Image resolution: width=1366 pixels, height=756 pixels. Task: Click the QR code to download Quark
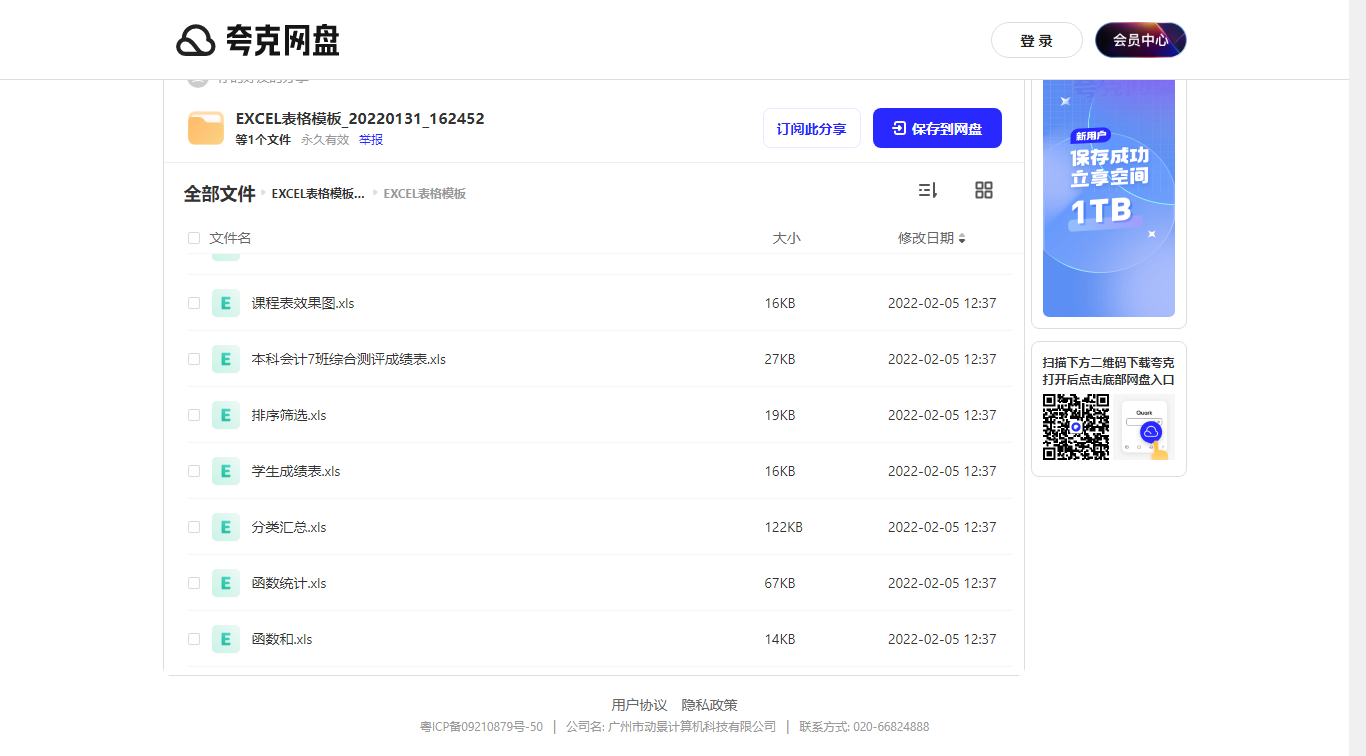pos(1075,427)
